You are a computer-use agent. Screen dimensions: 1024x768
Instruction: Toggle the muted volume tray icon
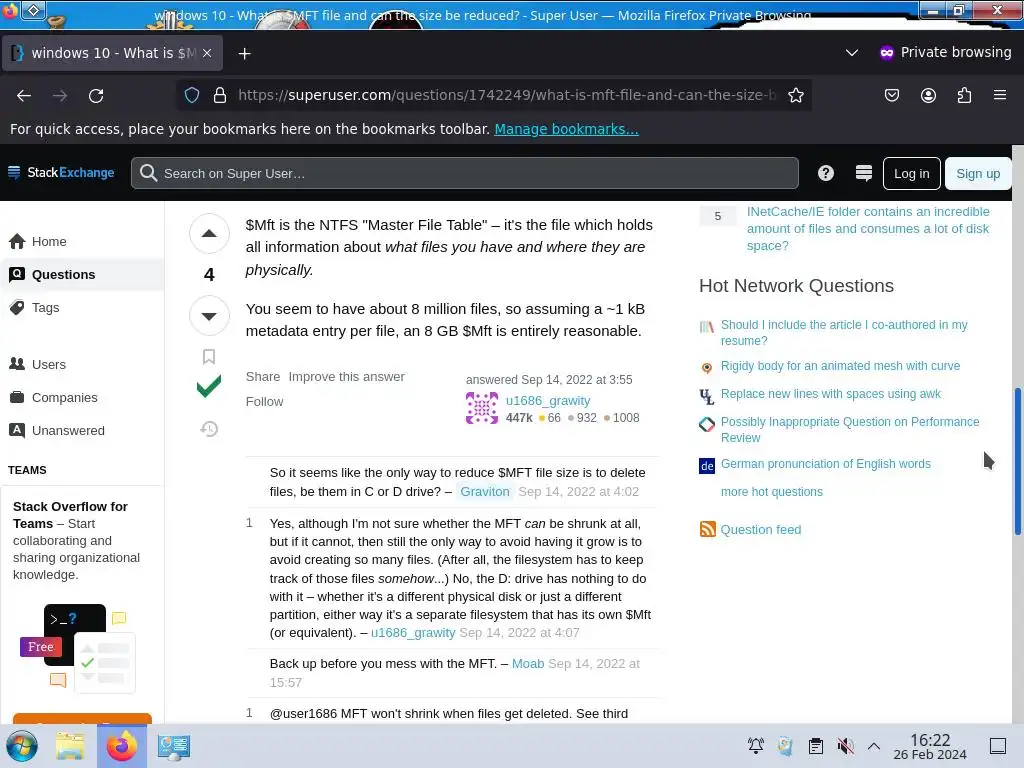pos(845,746)
